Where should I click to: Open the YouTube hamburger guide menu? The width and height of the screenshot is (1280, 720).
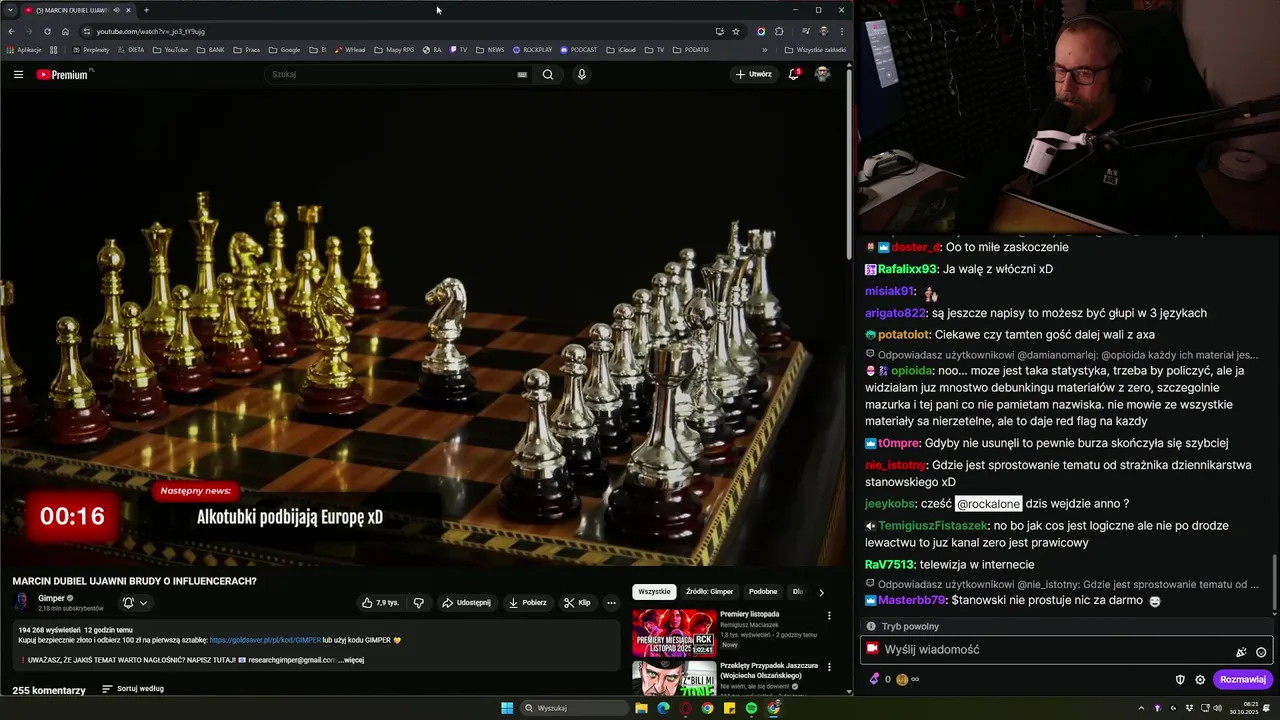pyautogui.click(x=18, y=74)
